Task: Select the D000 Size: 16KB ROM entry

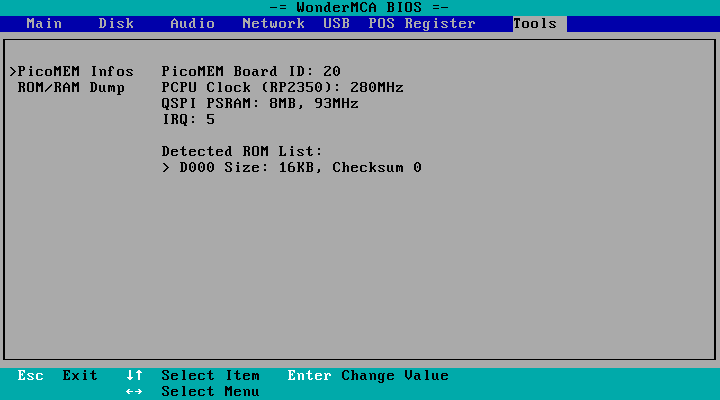Action: tap(292, 168)
